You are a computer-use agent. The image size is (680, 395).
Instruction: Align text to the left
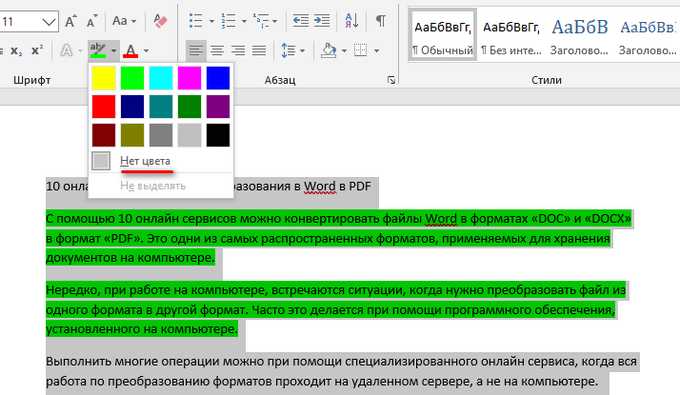point(196,51)
